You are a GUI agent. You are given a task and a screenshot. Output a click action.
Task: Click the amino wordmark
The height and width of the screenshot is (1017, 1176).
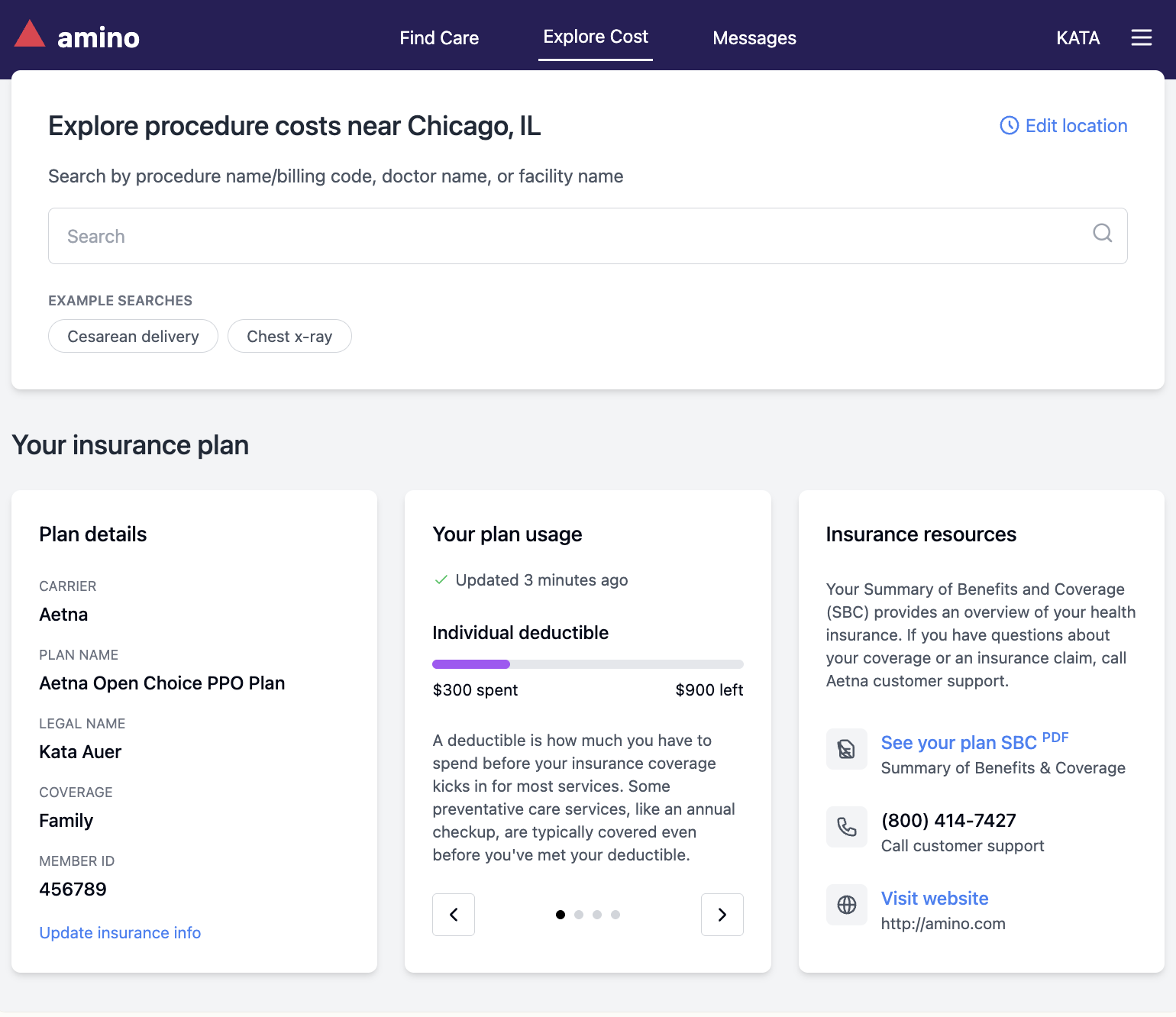pyautogui.click(x=99, y=37)
